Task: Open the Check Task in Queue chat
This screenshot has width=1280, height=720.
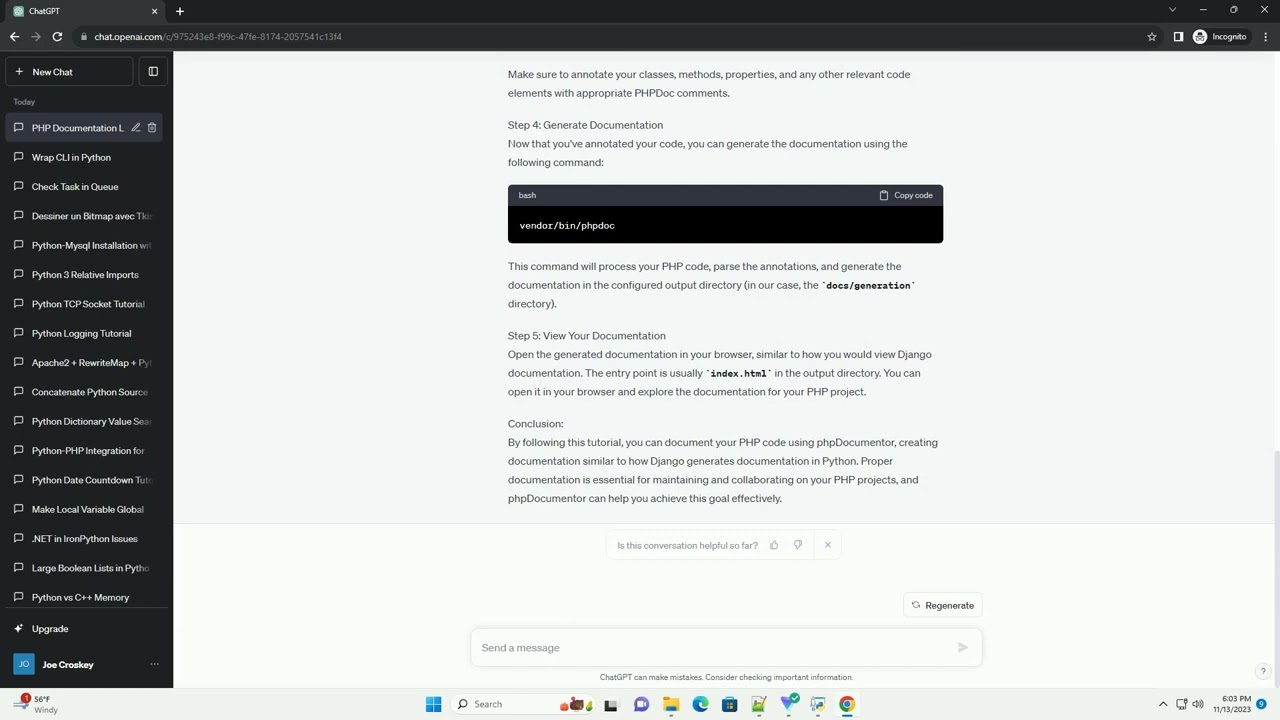Action: coord(84,187)
